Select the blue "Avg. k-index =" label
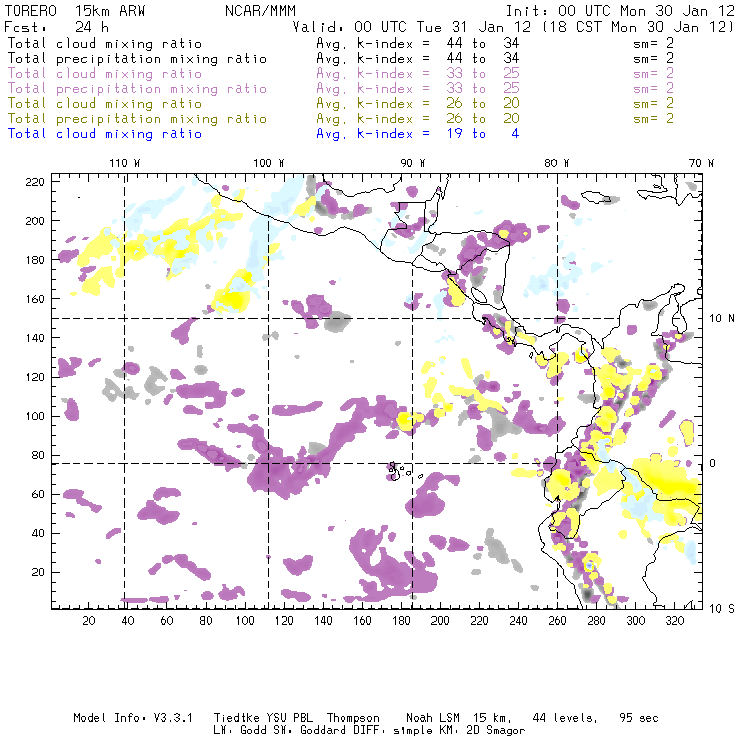 point(373,134)
